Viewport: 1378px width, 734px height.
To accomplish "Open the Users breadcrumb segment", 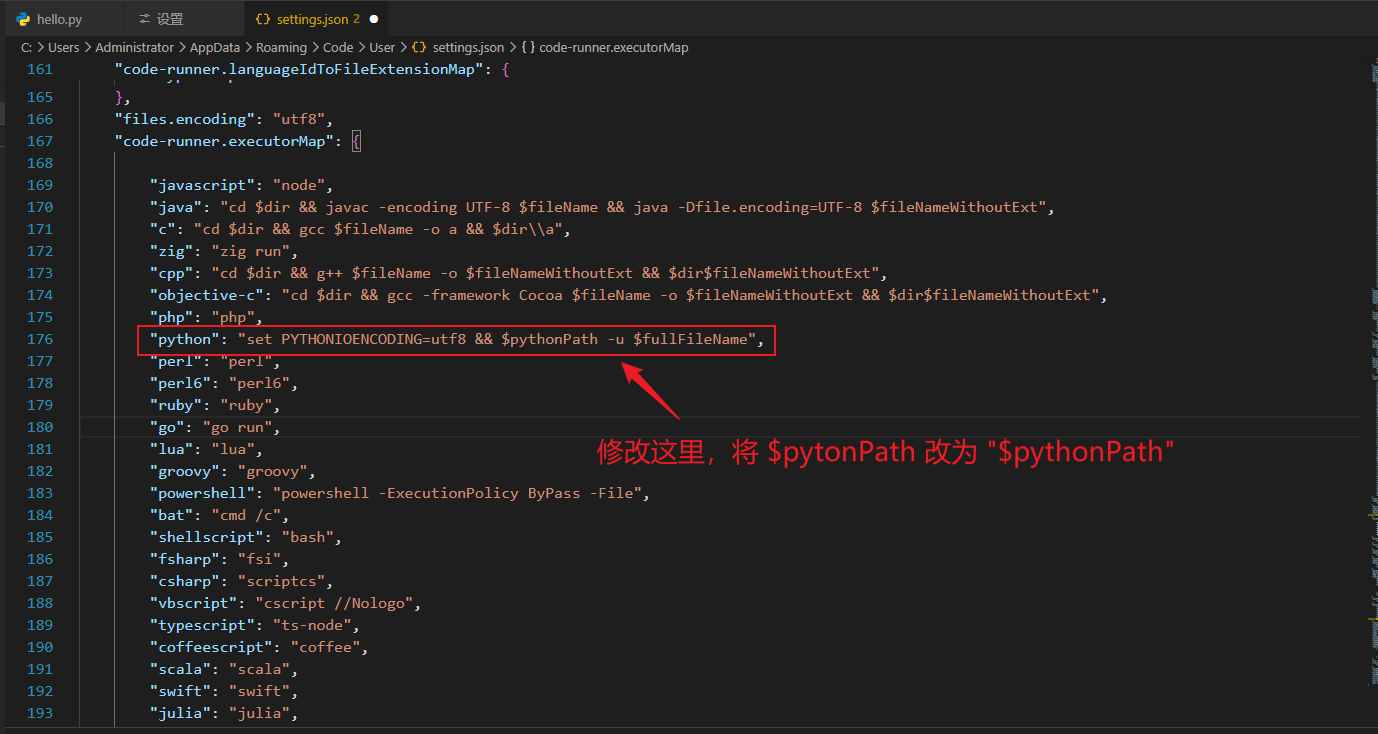I will 63,47.
